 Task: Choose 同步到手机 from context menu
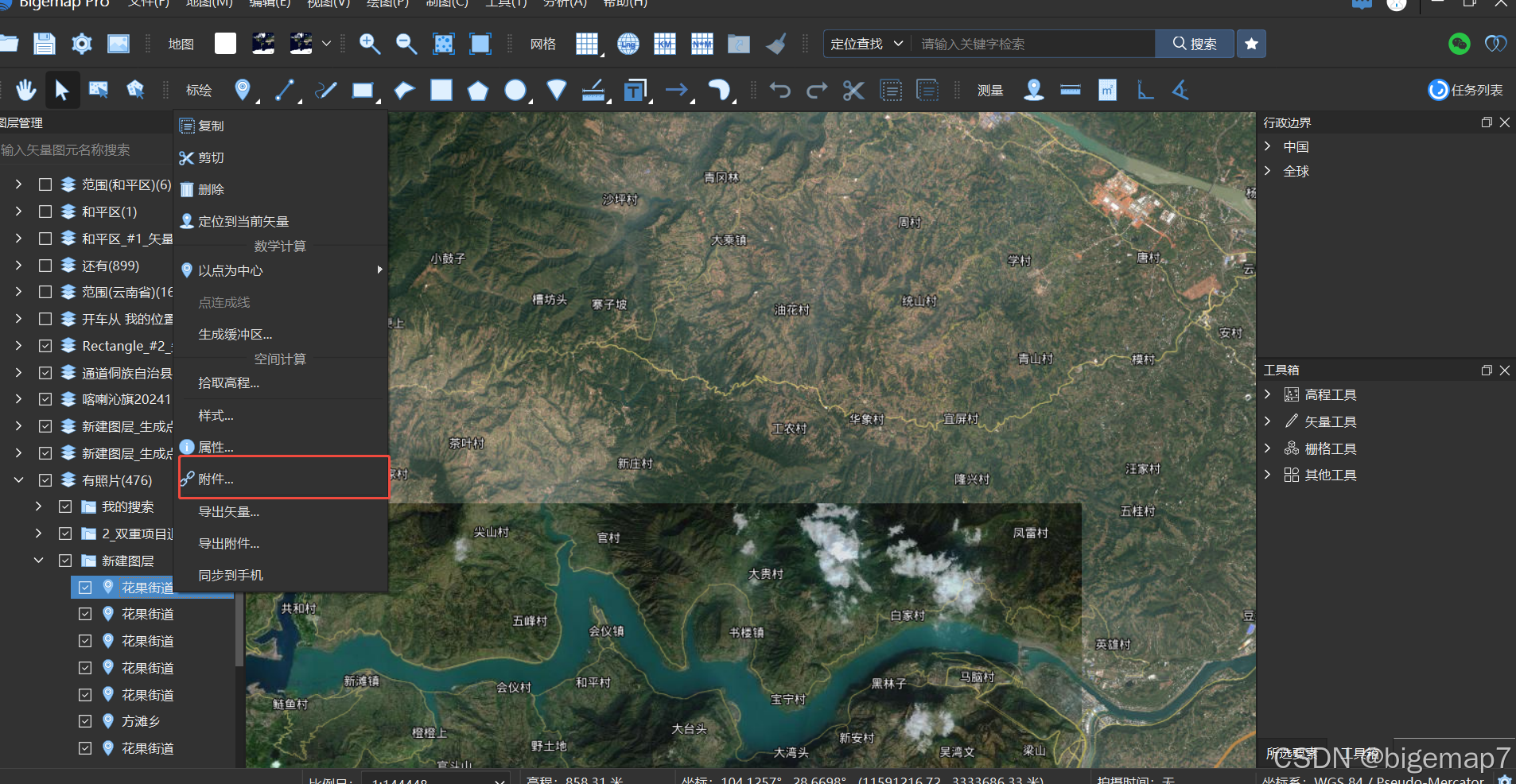click(281, 575)
